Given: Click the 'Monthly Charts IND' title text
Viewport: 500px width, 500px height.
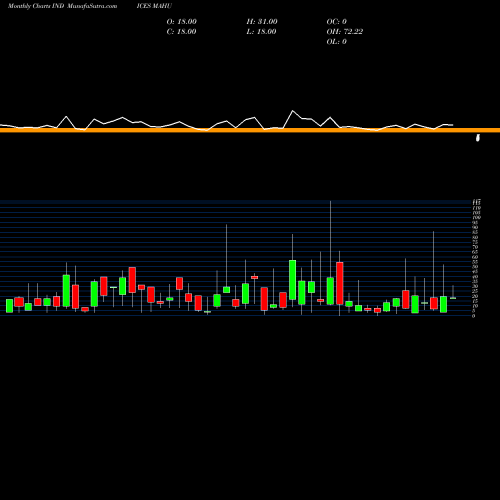Looking at the screenshot, I should [x=36, y=6].
